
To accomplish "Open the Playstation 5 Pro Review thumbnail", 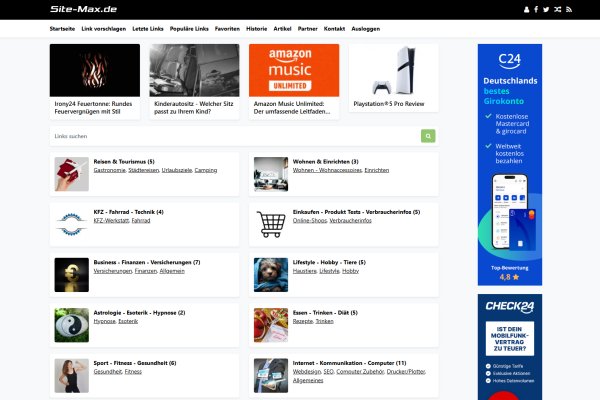I will click(394, 70).
